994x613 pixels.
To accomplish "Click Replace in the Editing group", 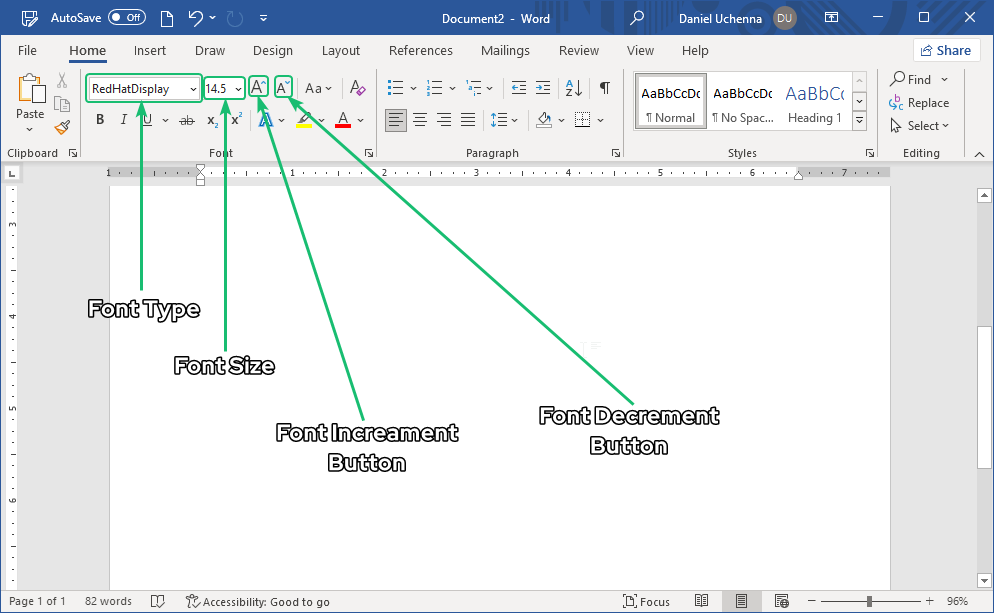I will (x=920, y=103).
